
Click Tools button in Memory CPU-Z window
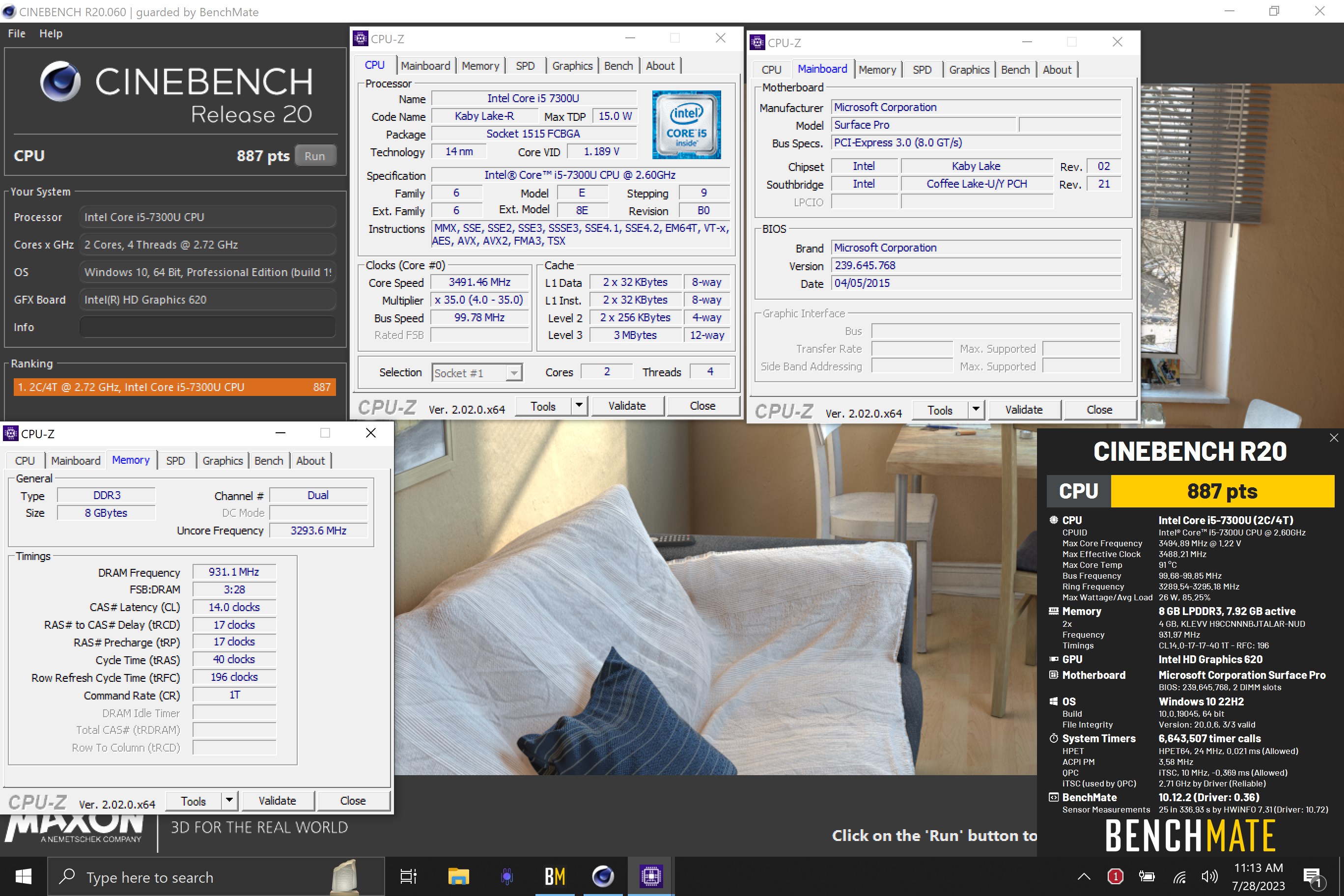coord(193,801)
